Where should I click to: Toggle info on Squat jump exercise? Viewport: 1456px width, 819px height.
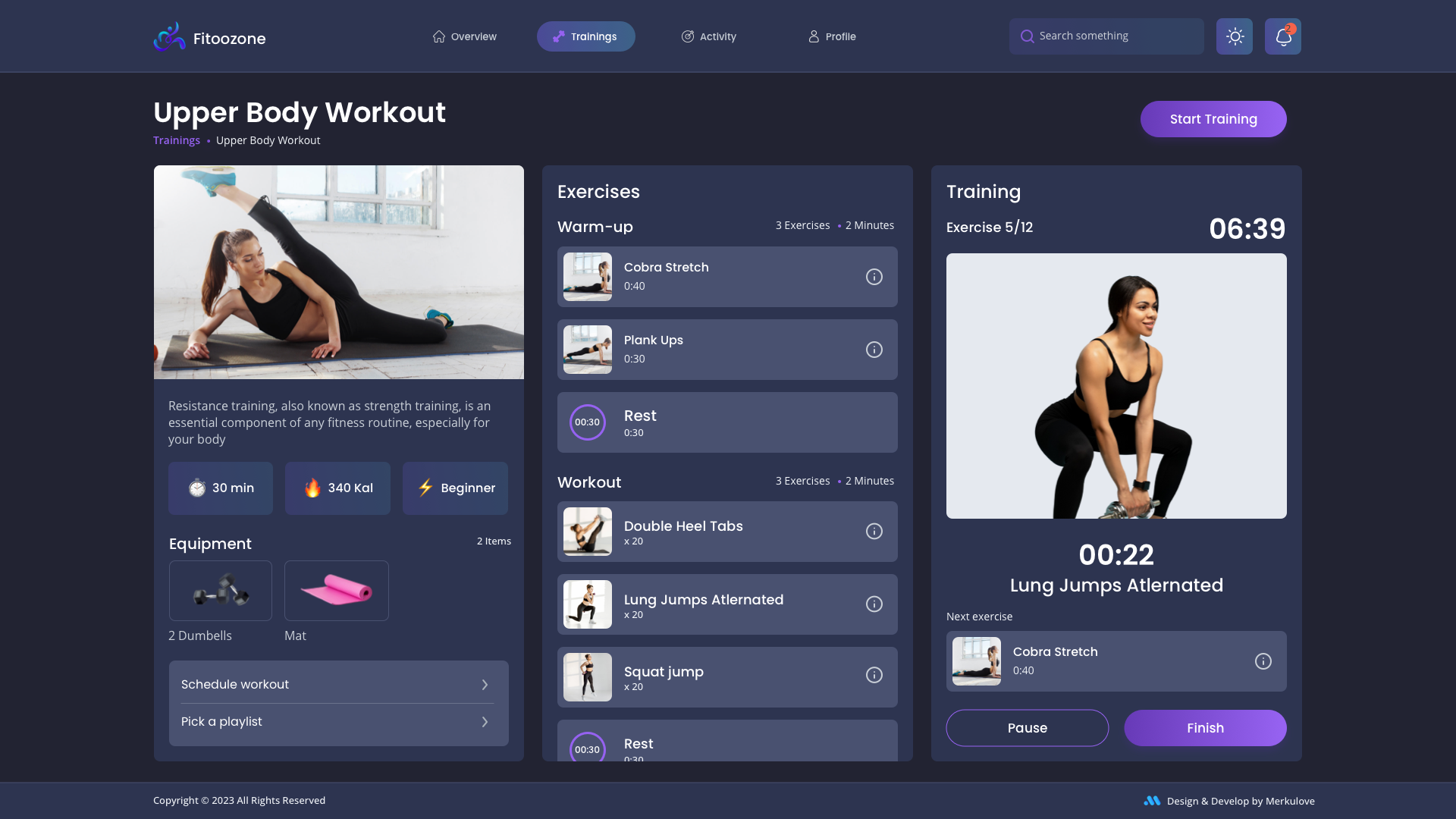(874, 675)
